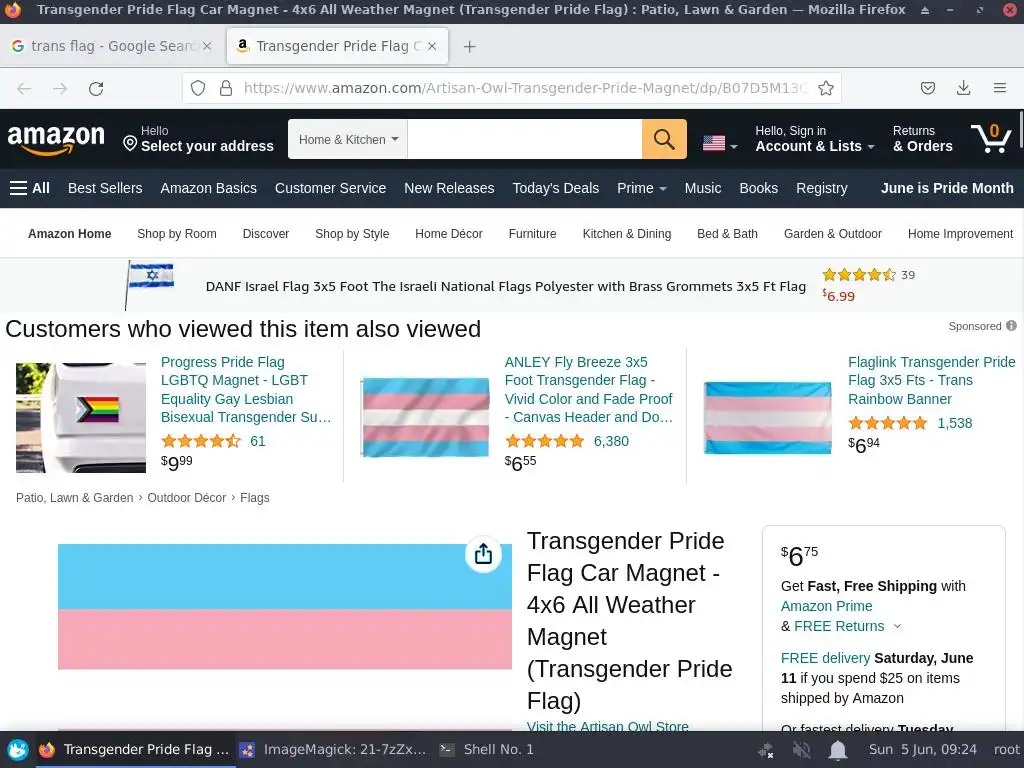The height and width of the screenshot is (768, 1024).
Task: Open Amazon Basics nav item
Action: (208, 188)
